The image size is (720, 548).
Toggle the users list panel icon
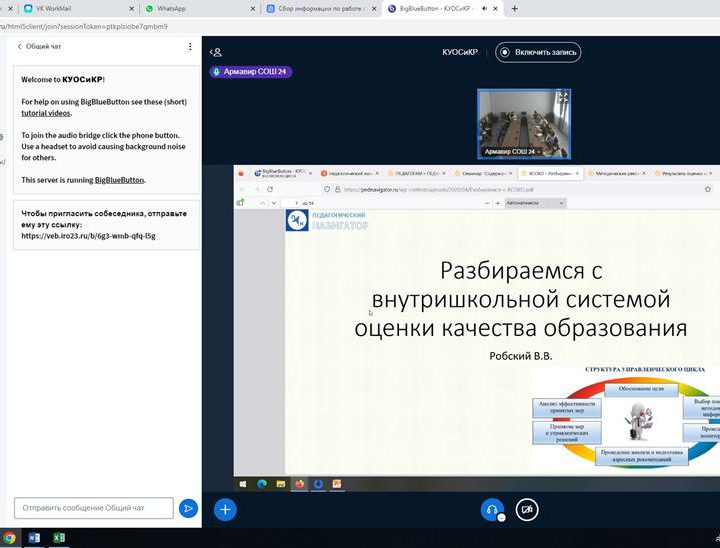[x=216, y=52]
